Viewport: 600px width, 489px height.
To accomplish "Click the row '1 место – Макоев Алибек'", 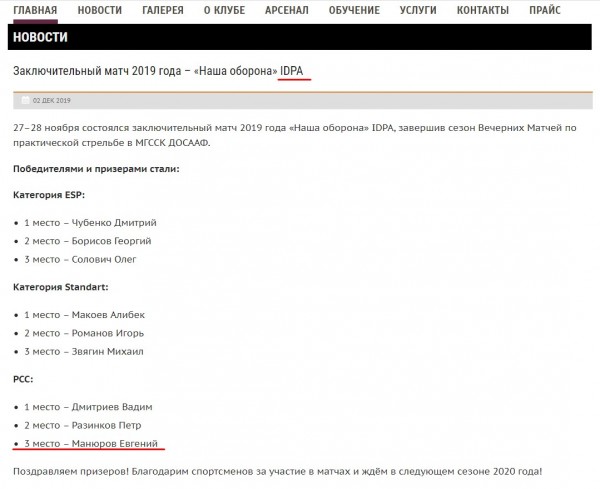I will pos(85,315).
